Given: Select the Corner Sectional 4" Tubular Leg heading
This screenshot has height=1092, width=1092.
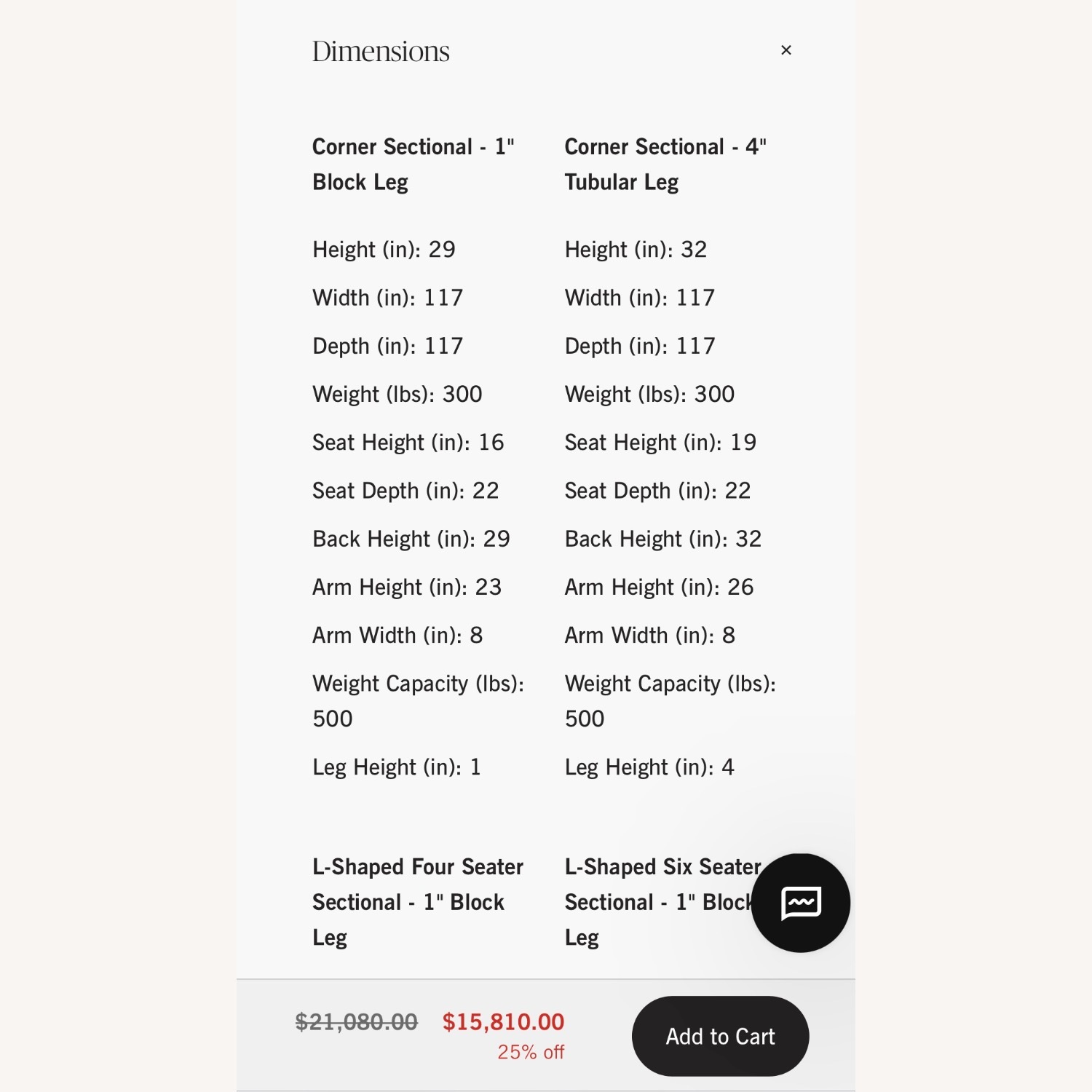Looking at the screenshot, I should tap(665, 164).
